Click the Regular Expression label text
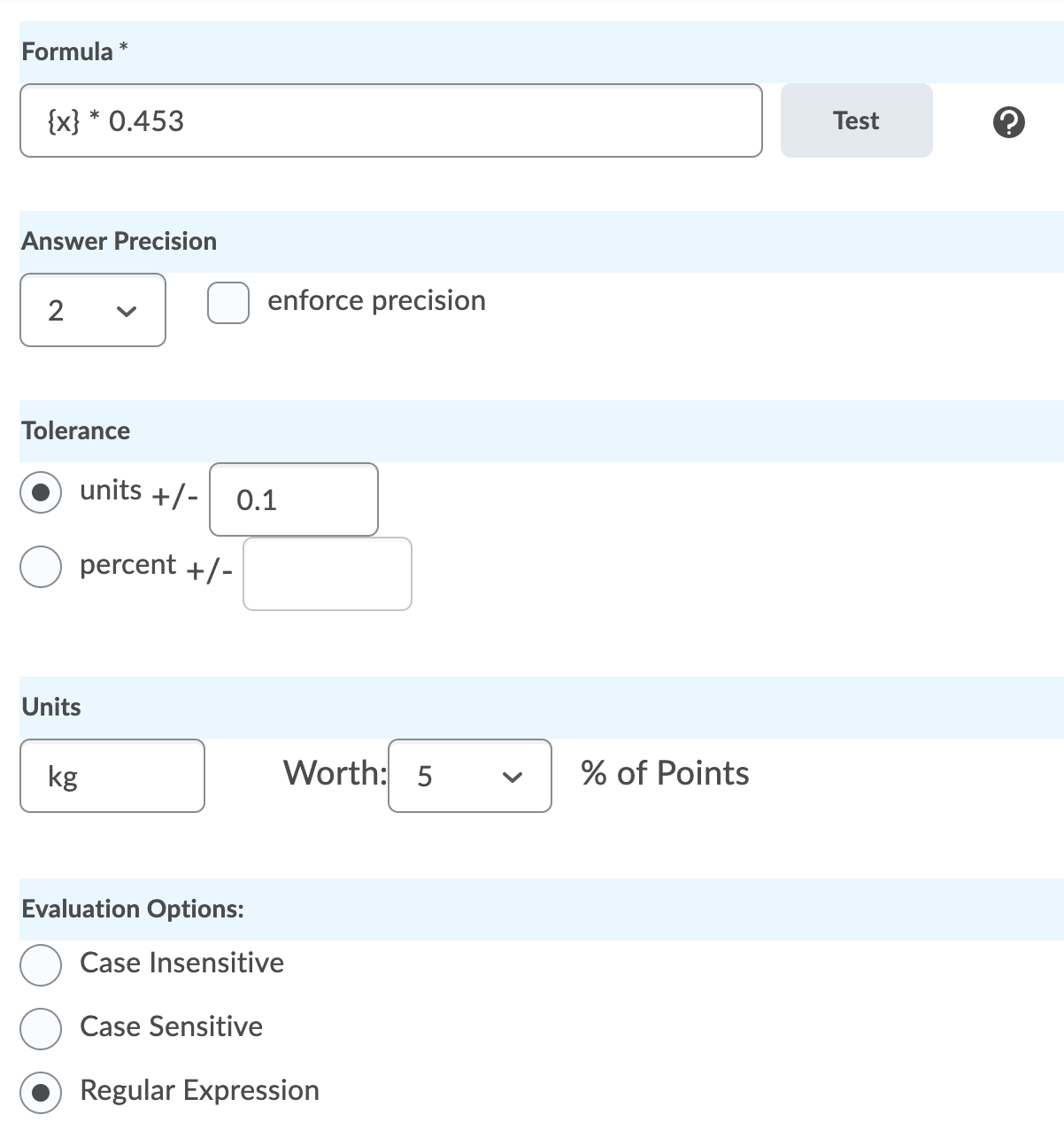Viewport: 1064px width, 1130px height. pyautogui.click(x=199, y=1090)
